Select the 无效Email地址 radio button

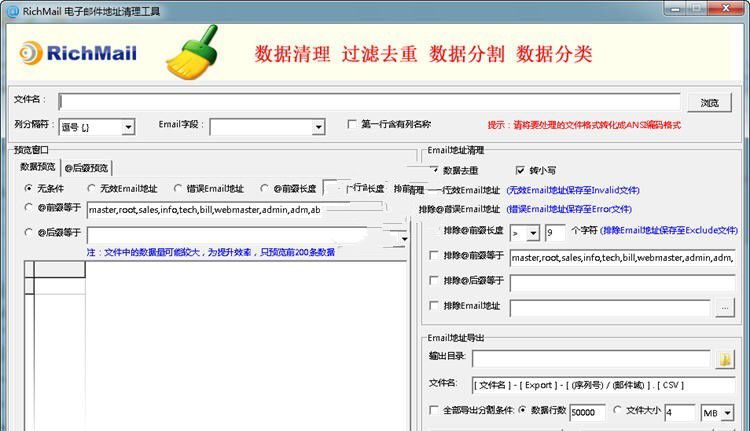(91, 188)
